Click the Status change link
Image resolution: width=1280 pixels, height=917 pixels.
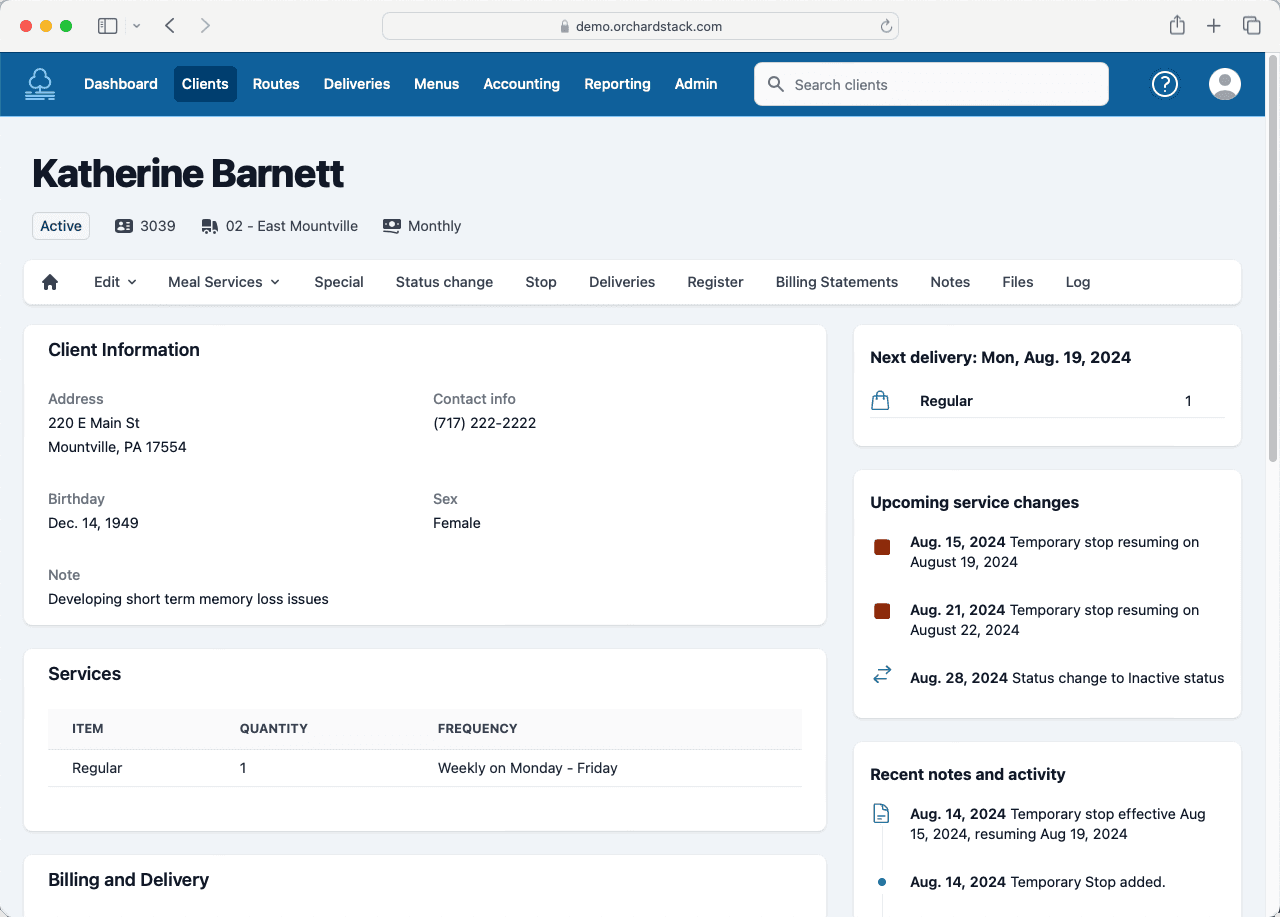point(444,282)
